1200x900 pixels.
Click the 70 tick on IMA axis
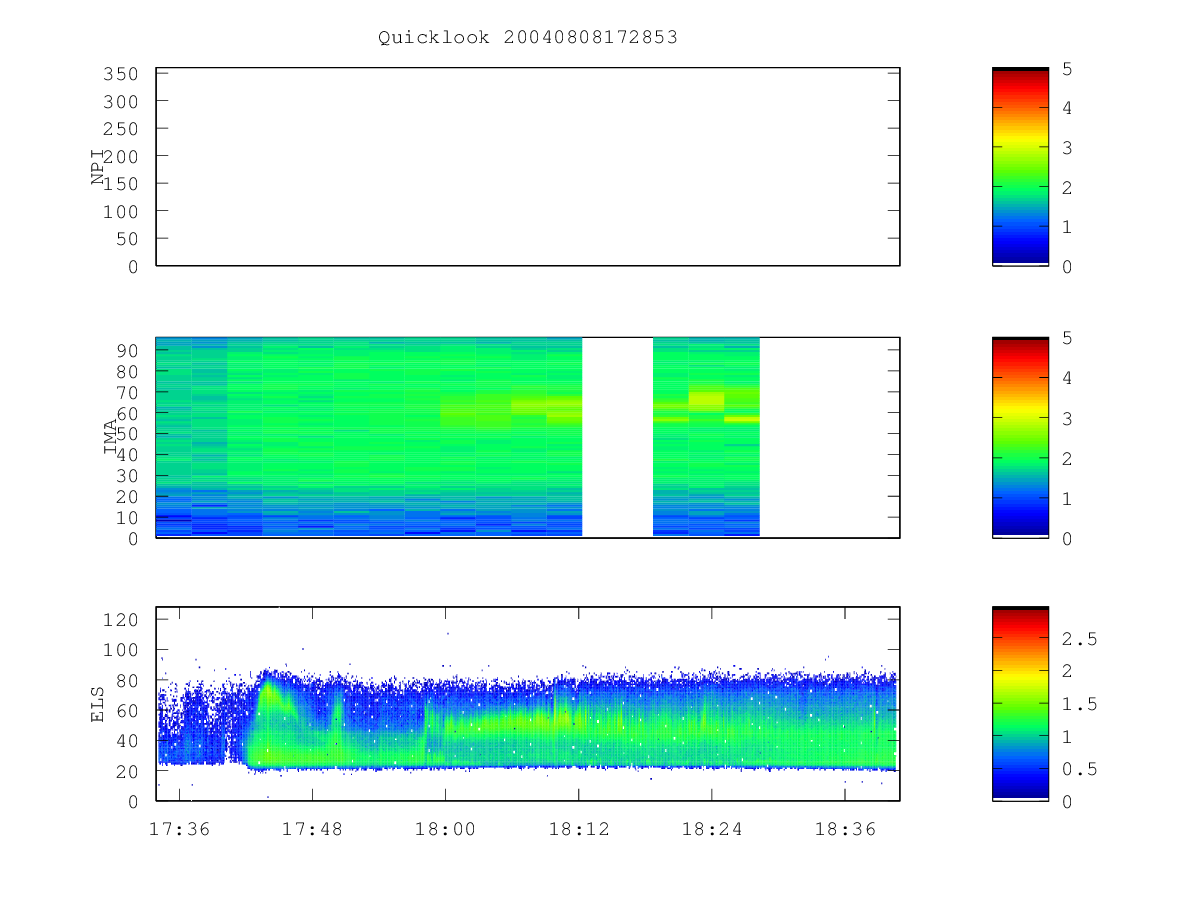click(127, 392)
